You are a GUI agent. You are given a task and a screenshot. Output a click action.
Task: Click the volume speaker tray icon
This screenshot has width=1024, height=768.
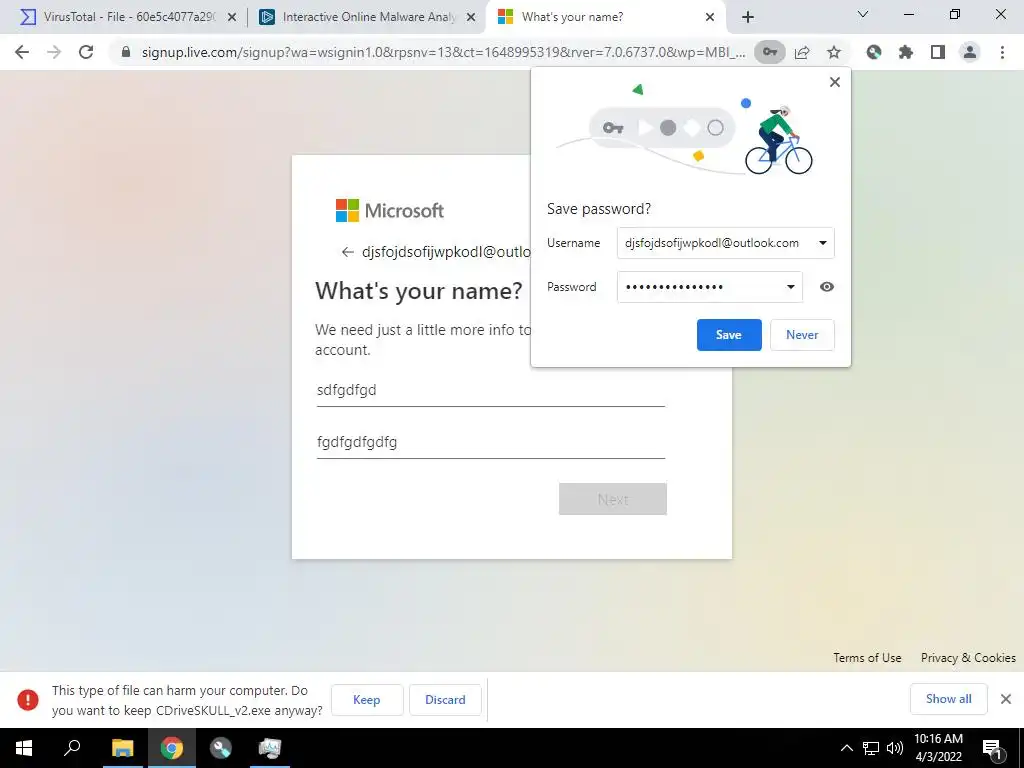(x=895, y=748)
